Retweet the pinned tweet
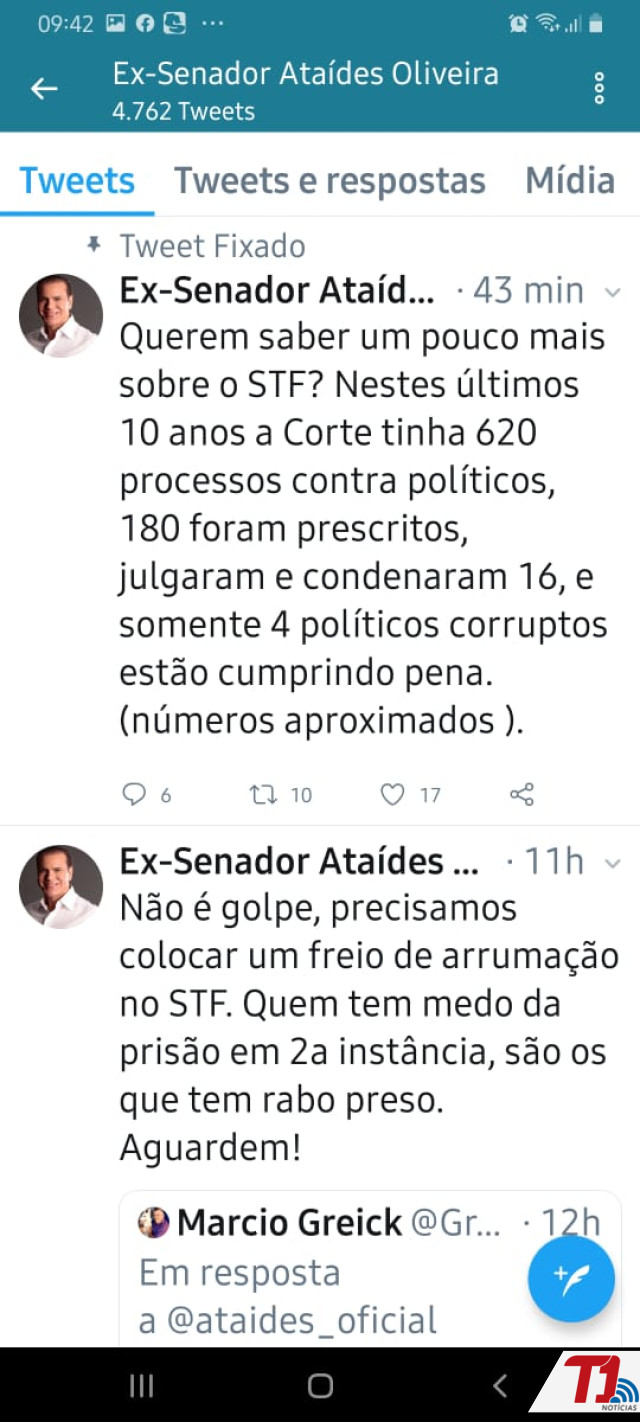The height and width of the screenshot is (1422, 640). pyautogui.click(x=264, y=795)
